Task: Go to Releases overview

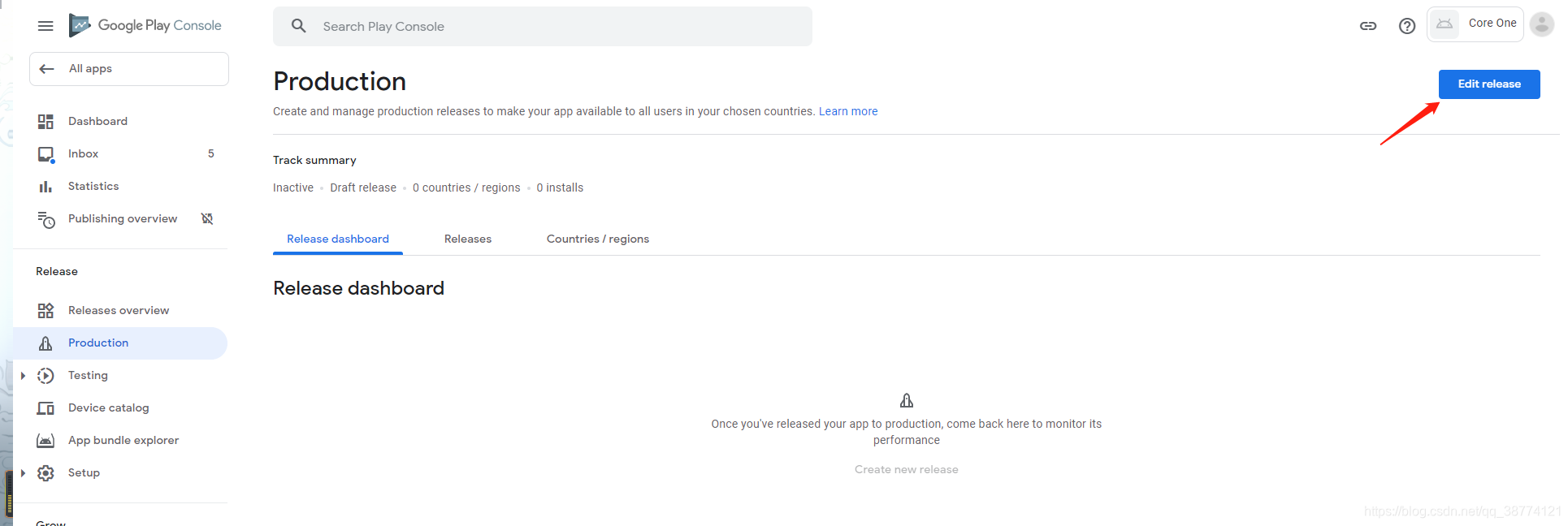Action: (120, 311)
